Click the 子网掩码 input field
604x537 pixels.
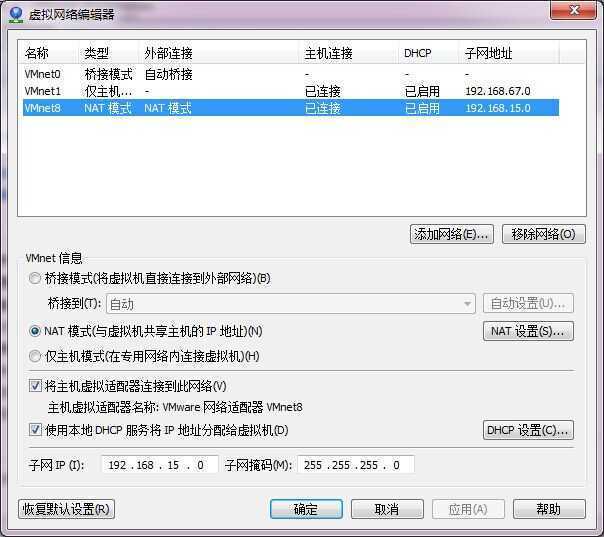click(x=356, y=465)
